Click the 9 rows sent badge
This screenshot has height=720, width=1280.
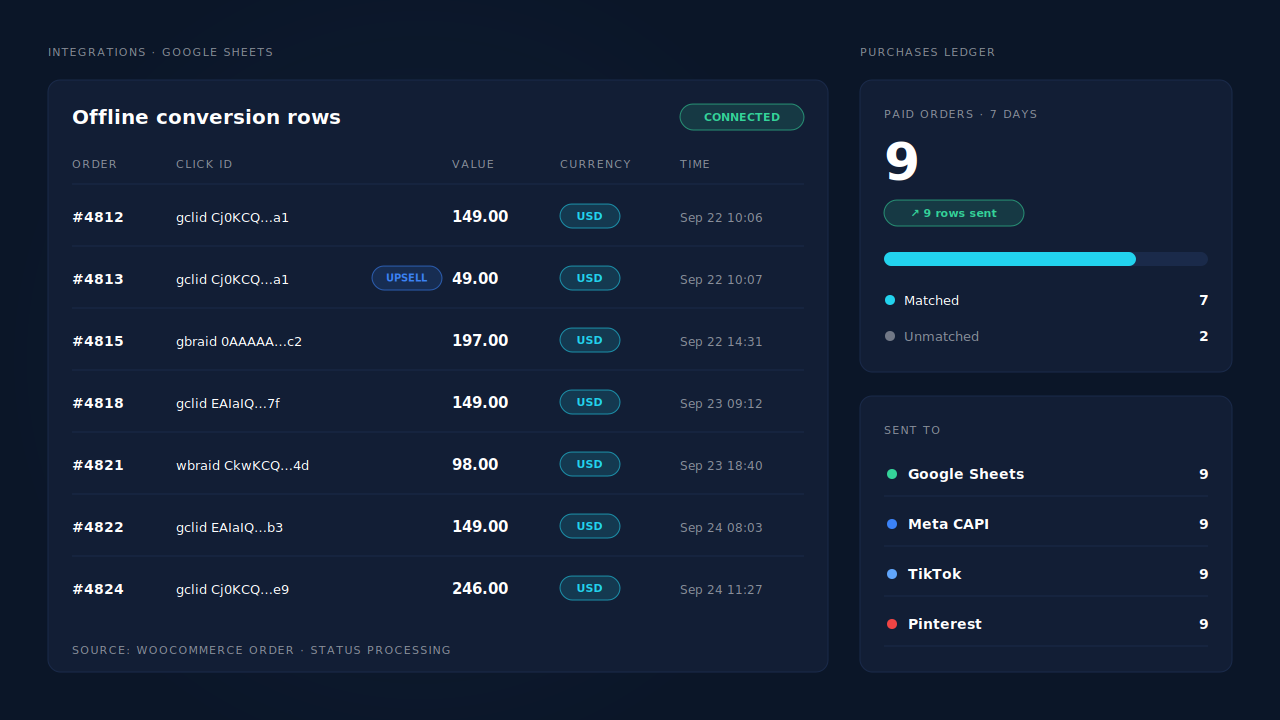954,213
